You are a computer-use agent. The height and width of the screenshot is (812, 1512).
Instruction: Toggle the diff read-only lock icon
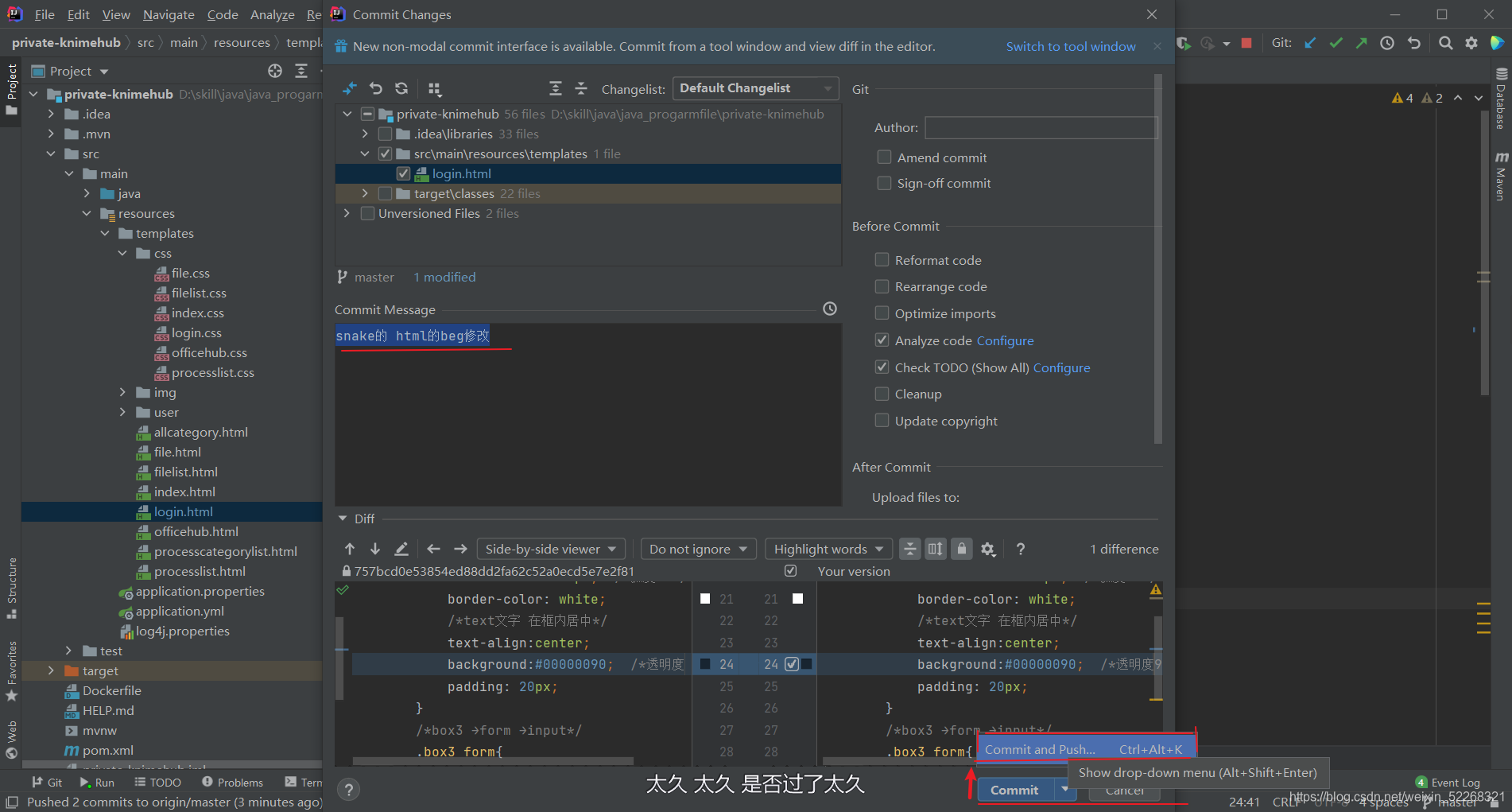962,549
